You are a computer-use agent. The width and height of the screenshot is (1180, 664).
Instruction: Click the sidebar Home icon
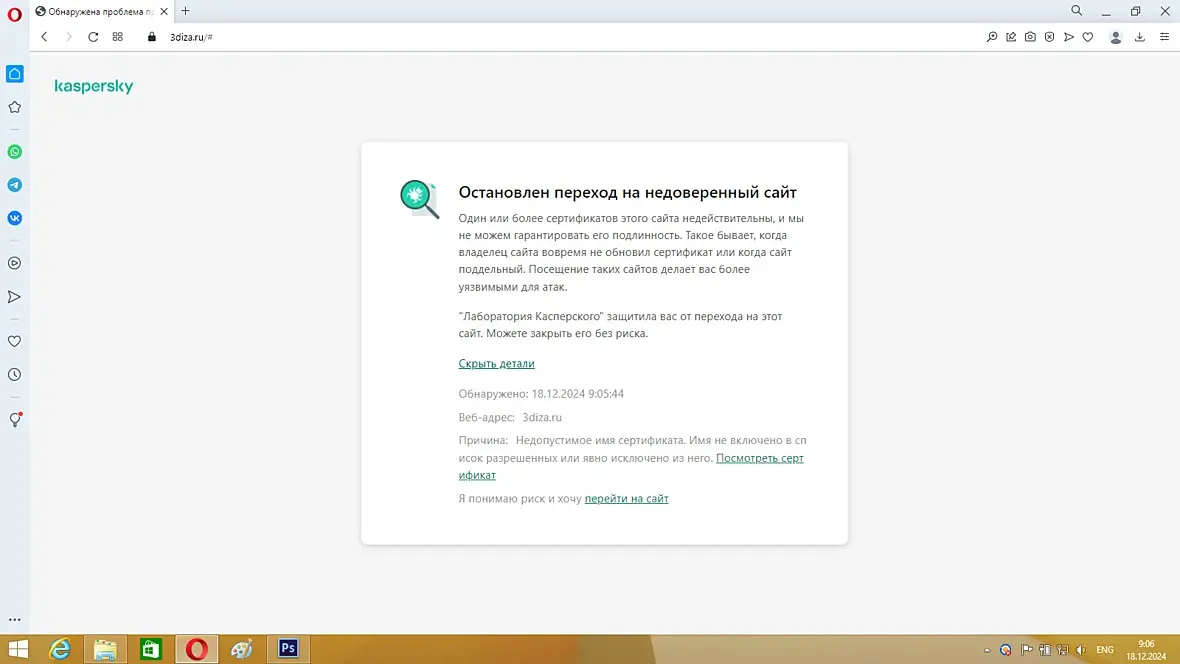(14, 74)
